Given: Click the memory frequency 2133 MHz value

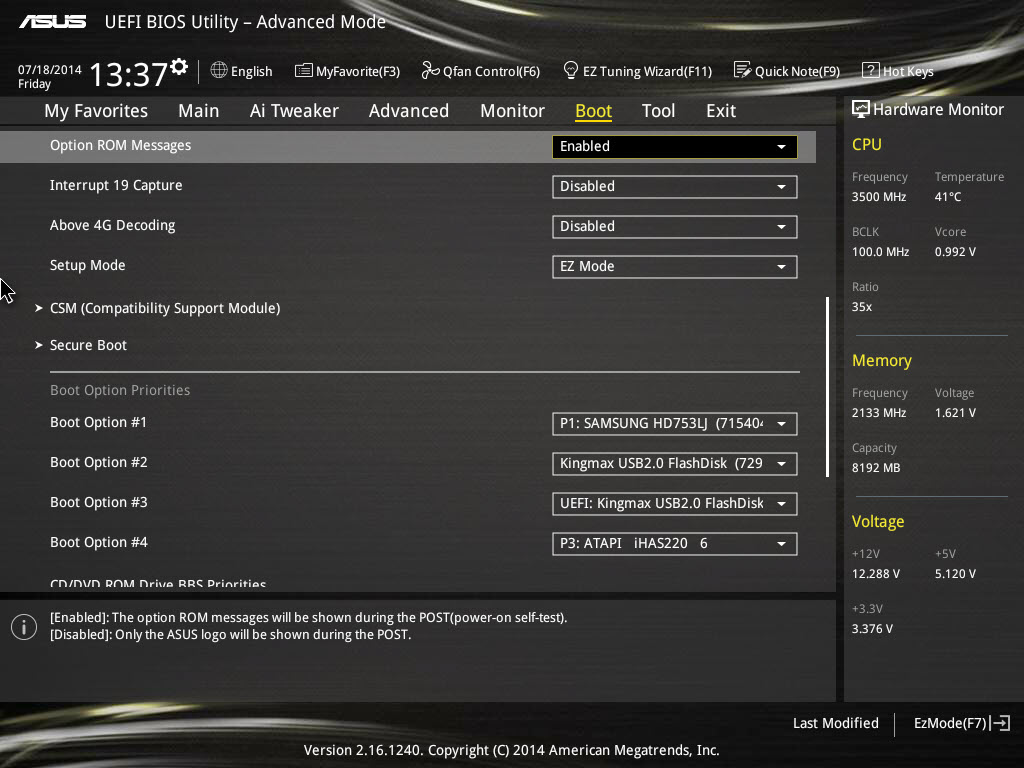Looking at the screenshot, I should point(878,413).
